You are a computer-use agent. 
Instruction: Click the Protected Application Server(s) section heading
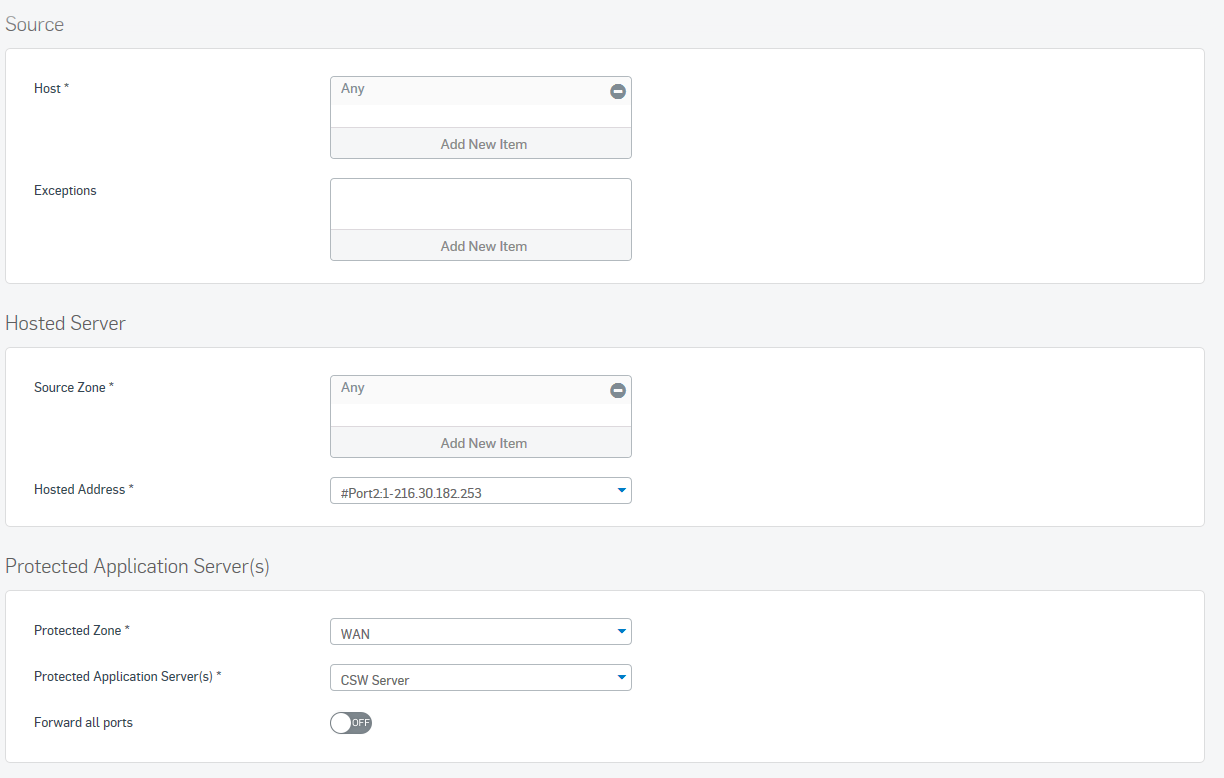(137, 566)
